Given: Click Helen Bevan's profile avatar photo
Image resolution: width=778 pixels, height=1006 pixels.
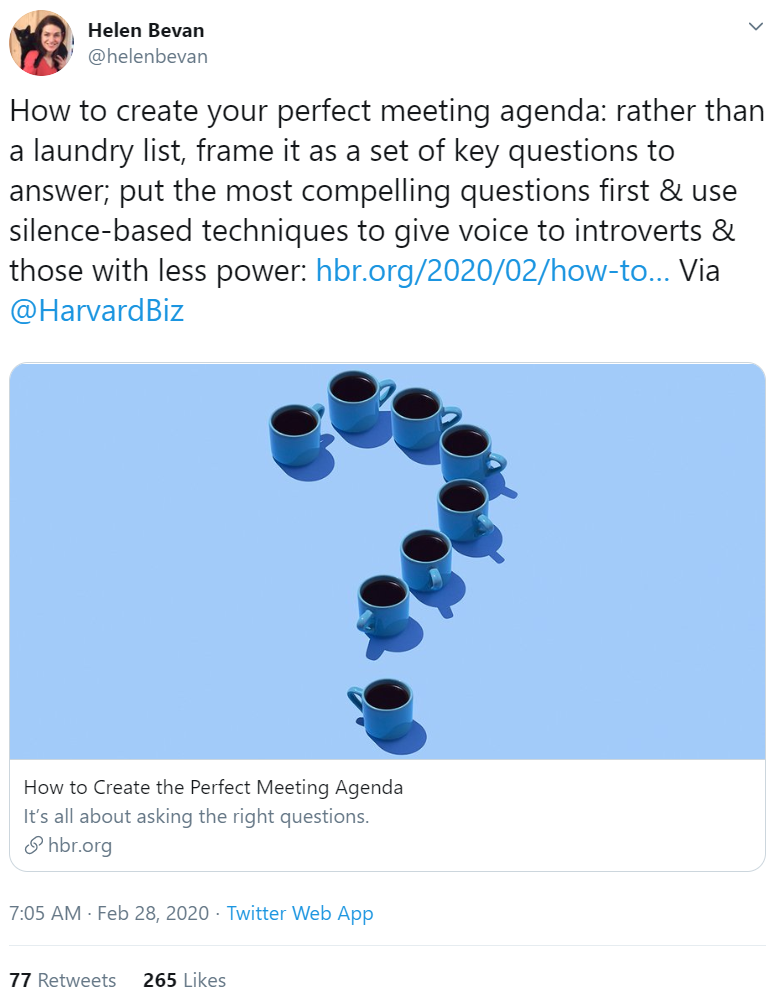Looking at the screenshot, I should pyautogui.click(x=41, y=43).
